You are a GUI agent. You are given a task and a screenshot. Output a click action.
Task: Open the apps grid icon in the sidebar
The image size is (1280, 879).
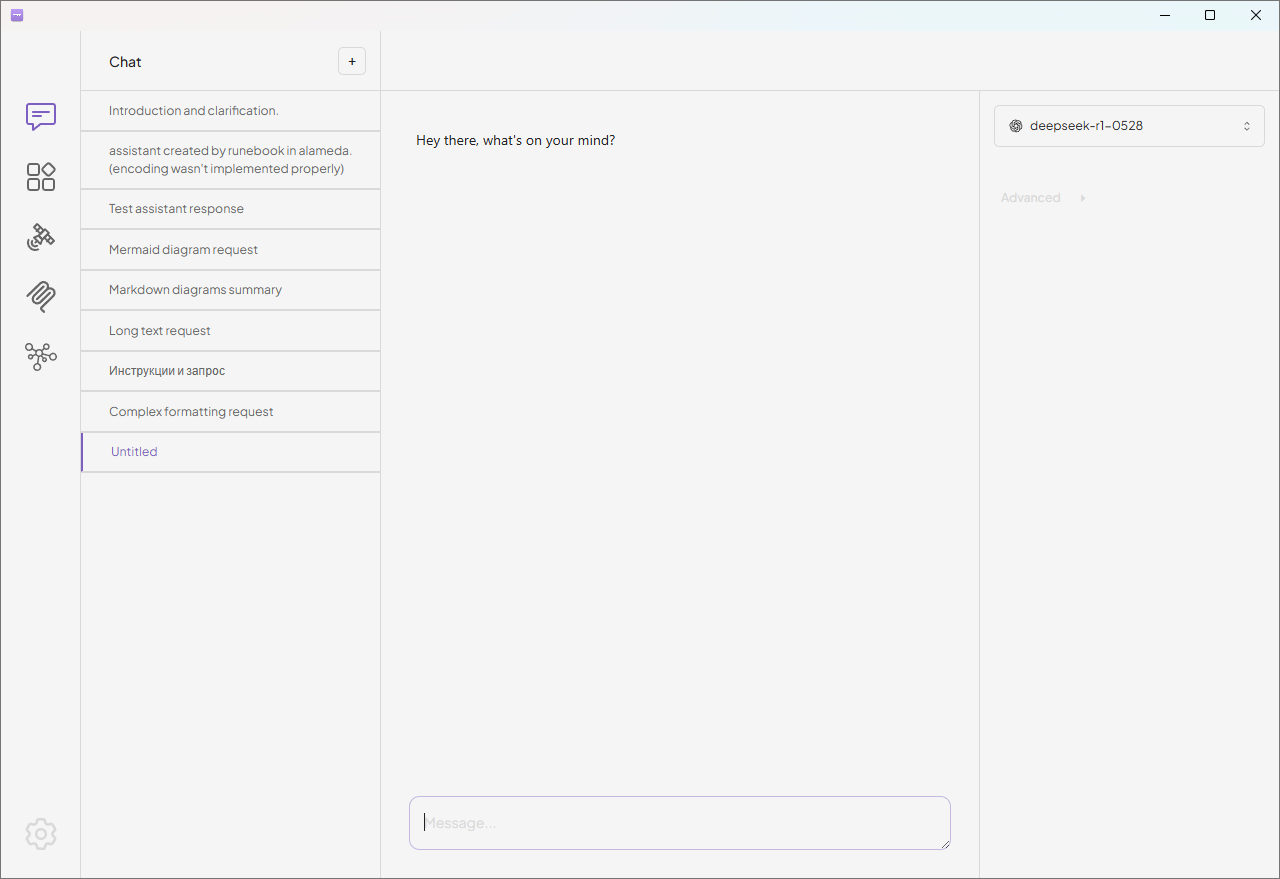(41, 177)
